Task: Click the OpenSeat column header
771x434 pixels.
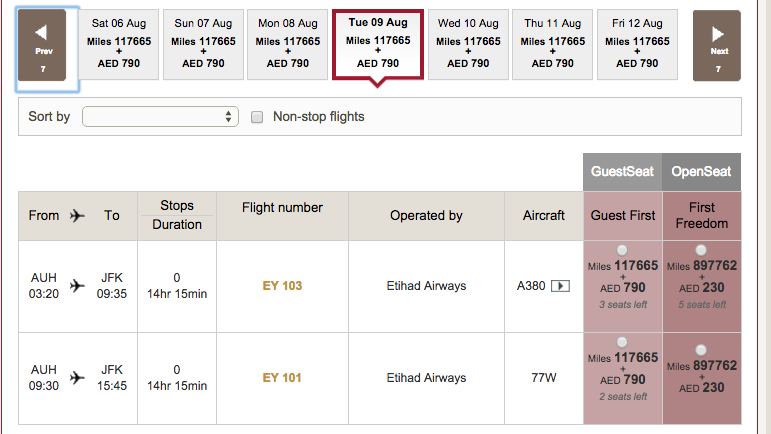Action: [x=702, y=172]
